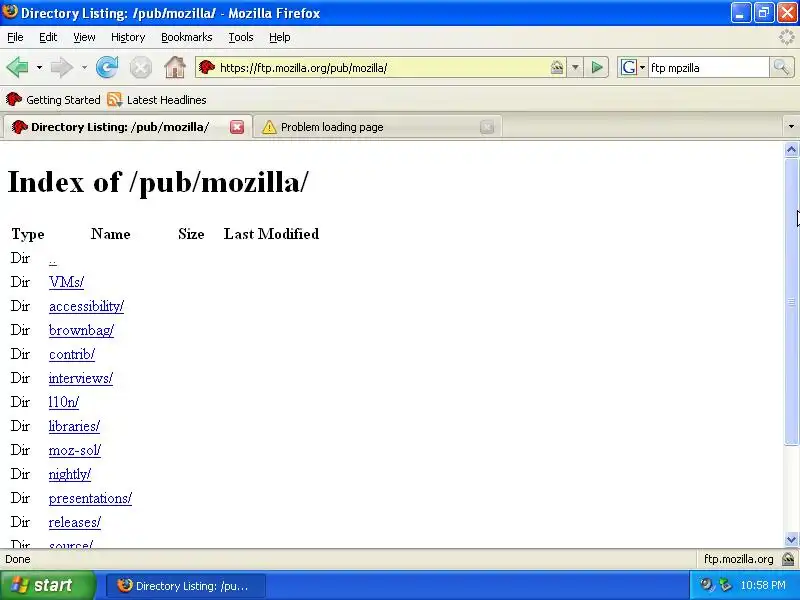Close the Problem loading page tab

487,127
